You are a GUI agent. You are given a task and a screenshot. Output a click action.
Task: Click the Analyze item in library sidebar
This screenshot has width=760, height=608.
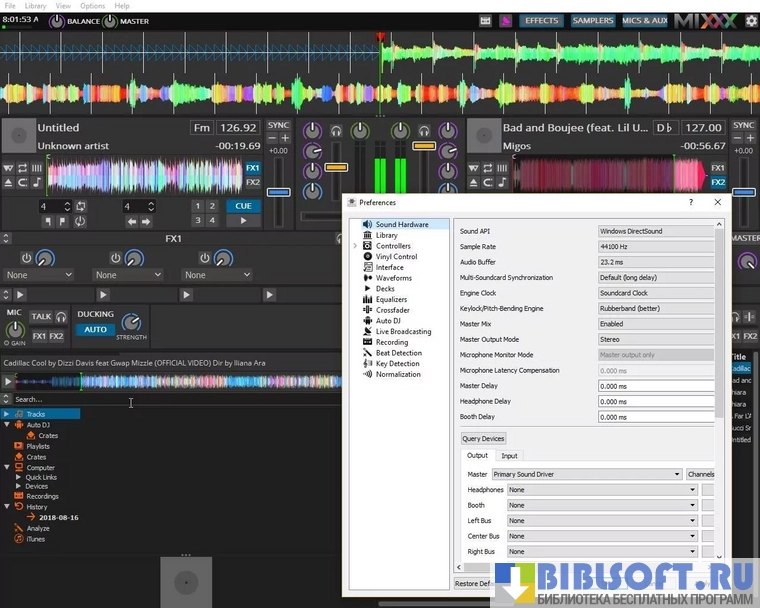(x=38, y=528)
